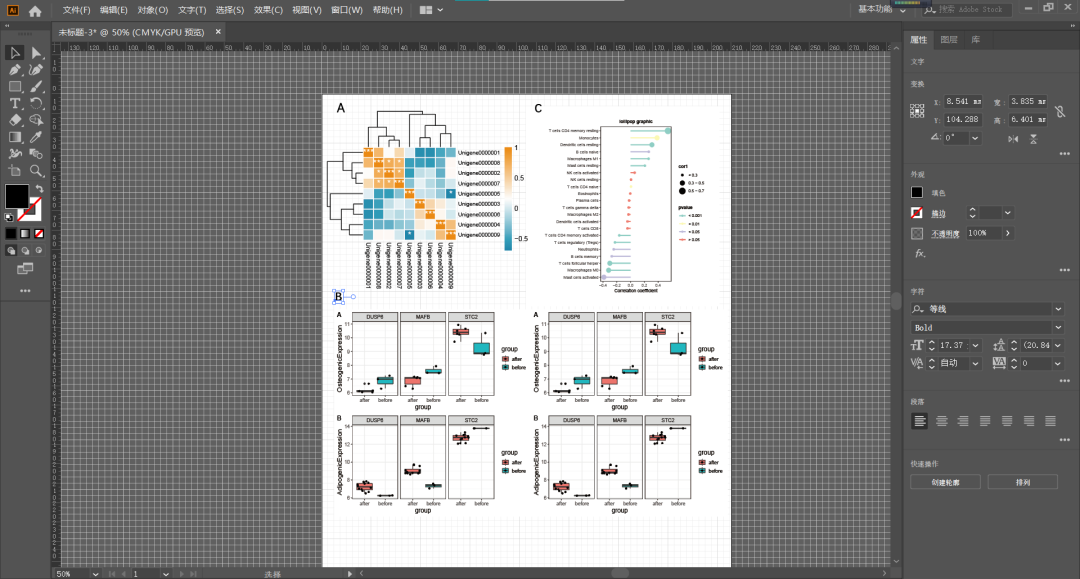This screenshot has height=579, width=1080.
Task: Set paragraph to align left
Action: pos(920,421)
